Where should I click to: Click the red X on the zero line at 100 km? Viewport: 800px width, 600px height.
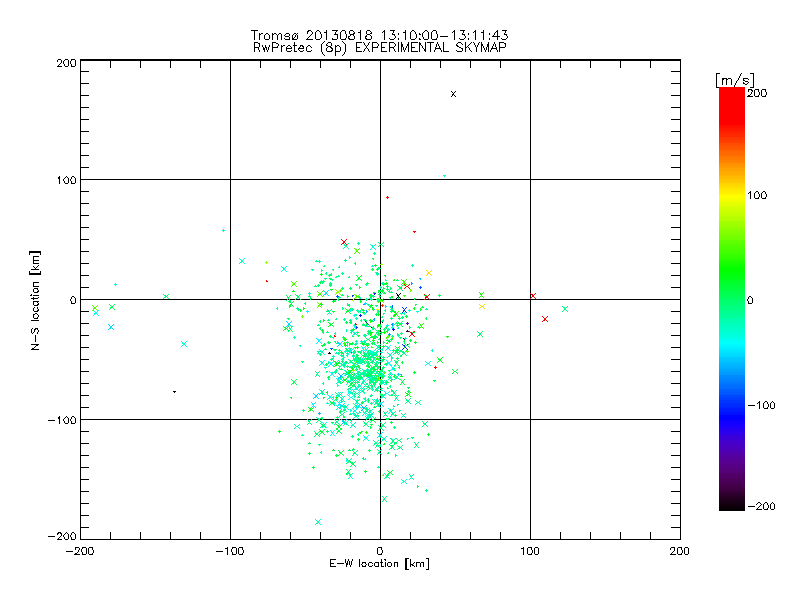pyautogui.click(x=533, y=296)
